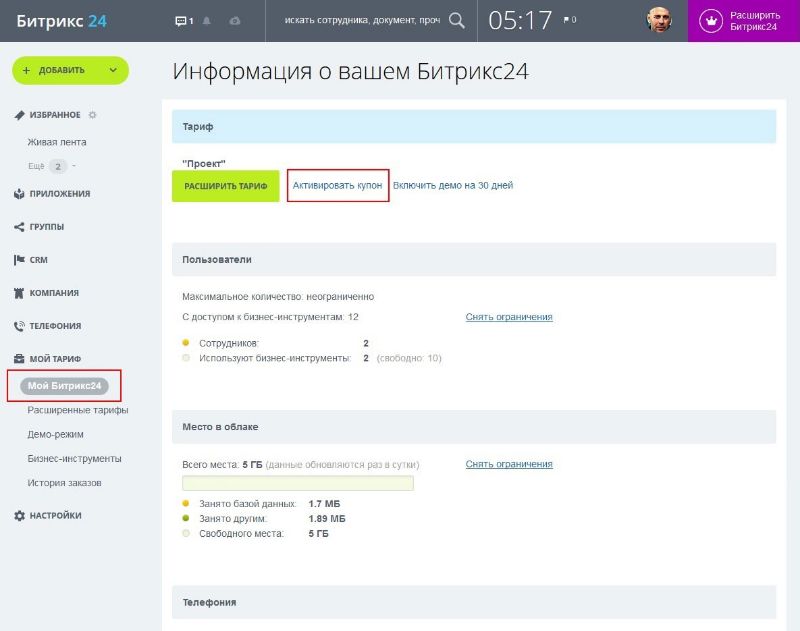The width and height of the screenshot is (800, 631).
Task: Click Расширить тариф green button
Action: point(226,186)
